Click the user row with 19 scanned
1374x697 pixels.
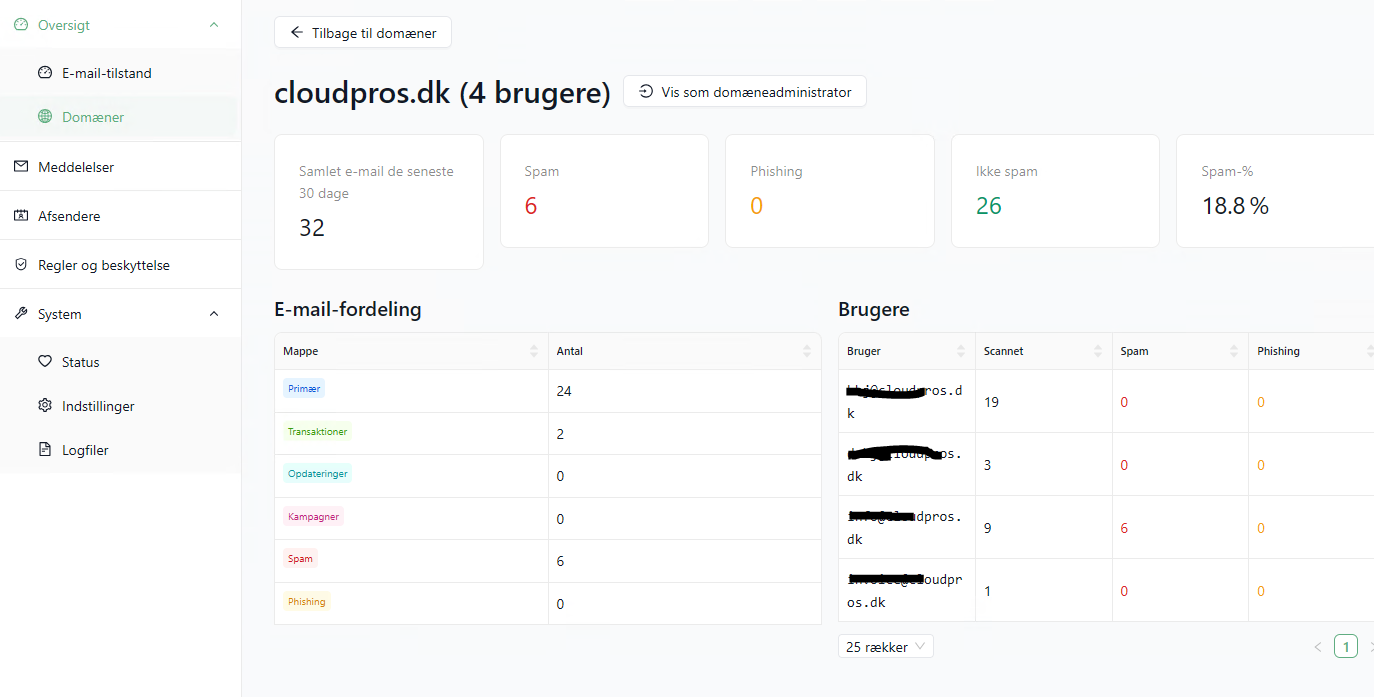pos(1106,402)
